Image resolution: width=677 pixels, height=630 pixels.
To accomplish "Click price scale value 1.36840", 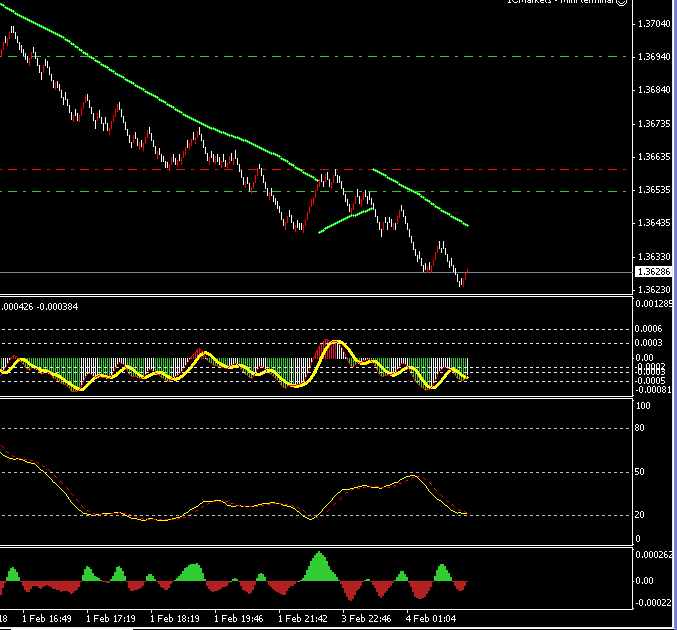I will point(654,90).
